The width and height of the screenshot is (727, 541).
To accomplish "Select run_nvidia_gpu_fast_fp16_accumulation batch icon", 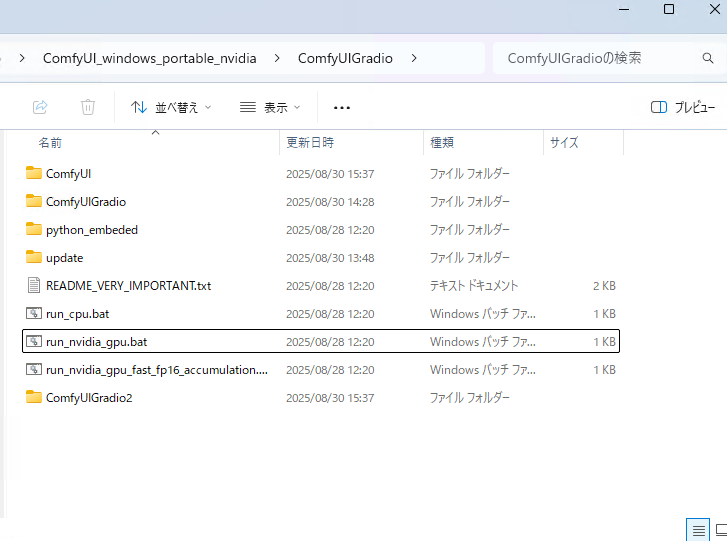I will [33, 369].
